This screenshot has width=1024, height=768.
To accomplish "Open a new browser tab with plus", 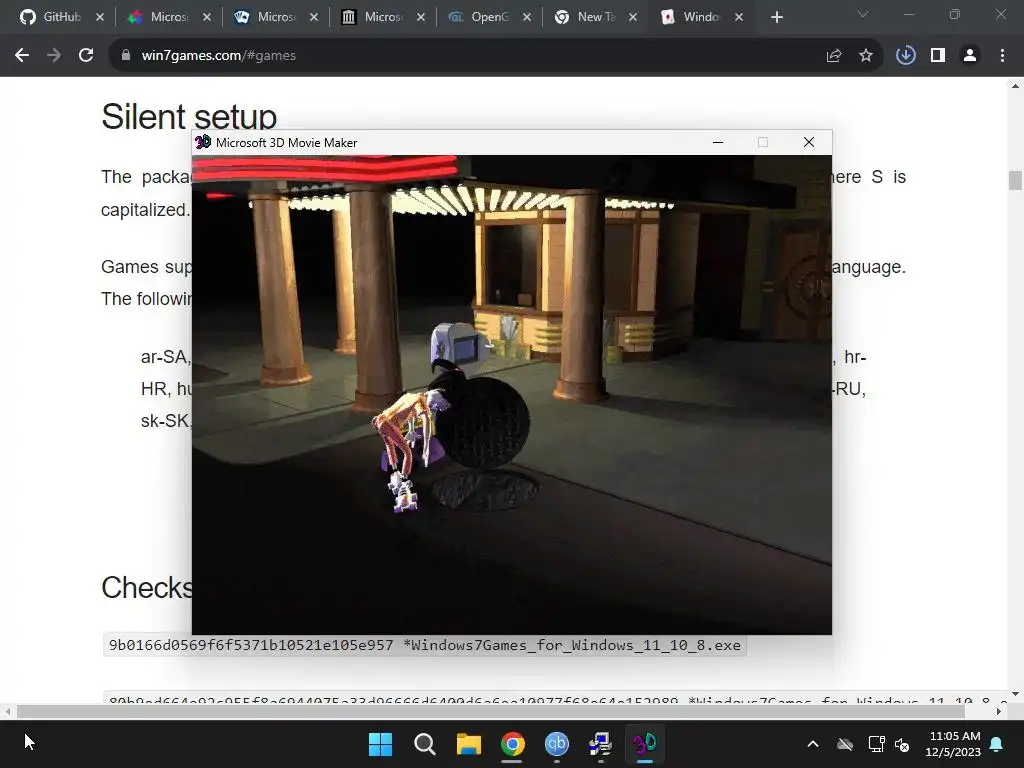I will coord(776,17).
